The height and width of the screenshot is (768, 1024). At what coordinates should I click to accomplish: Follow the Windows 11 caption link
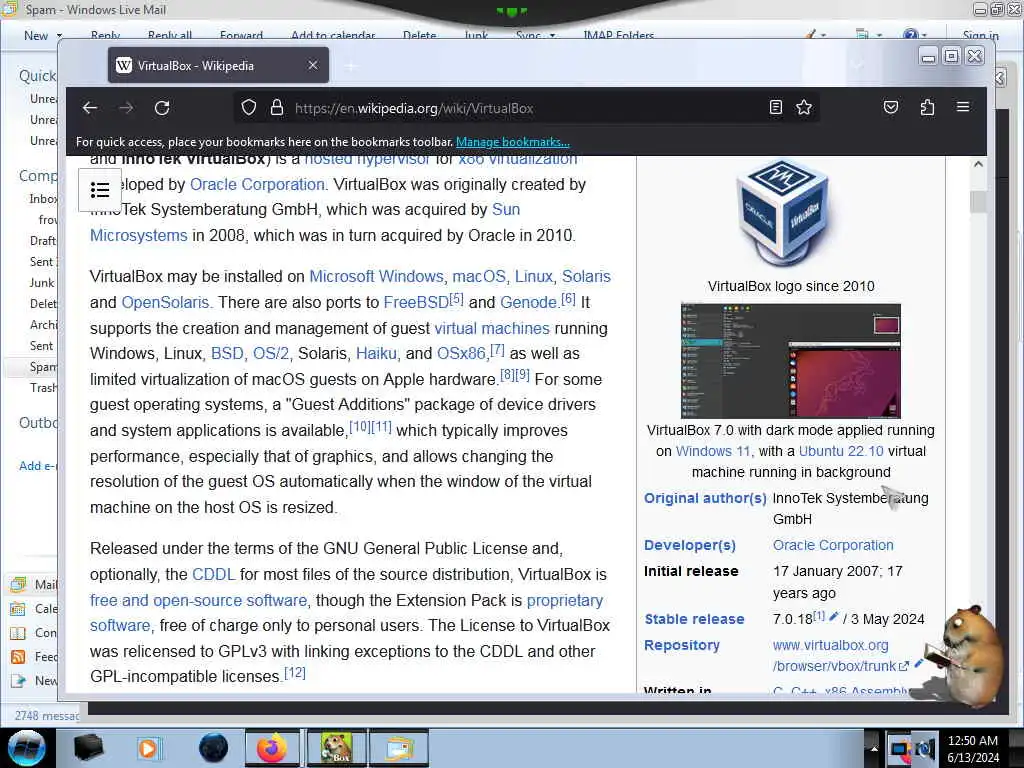[x=712, y=451]
